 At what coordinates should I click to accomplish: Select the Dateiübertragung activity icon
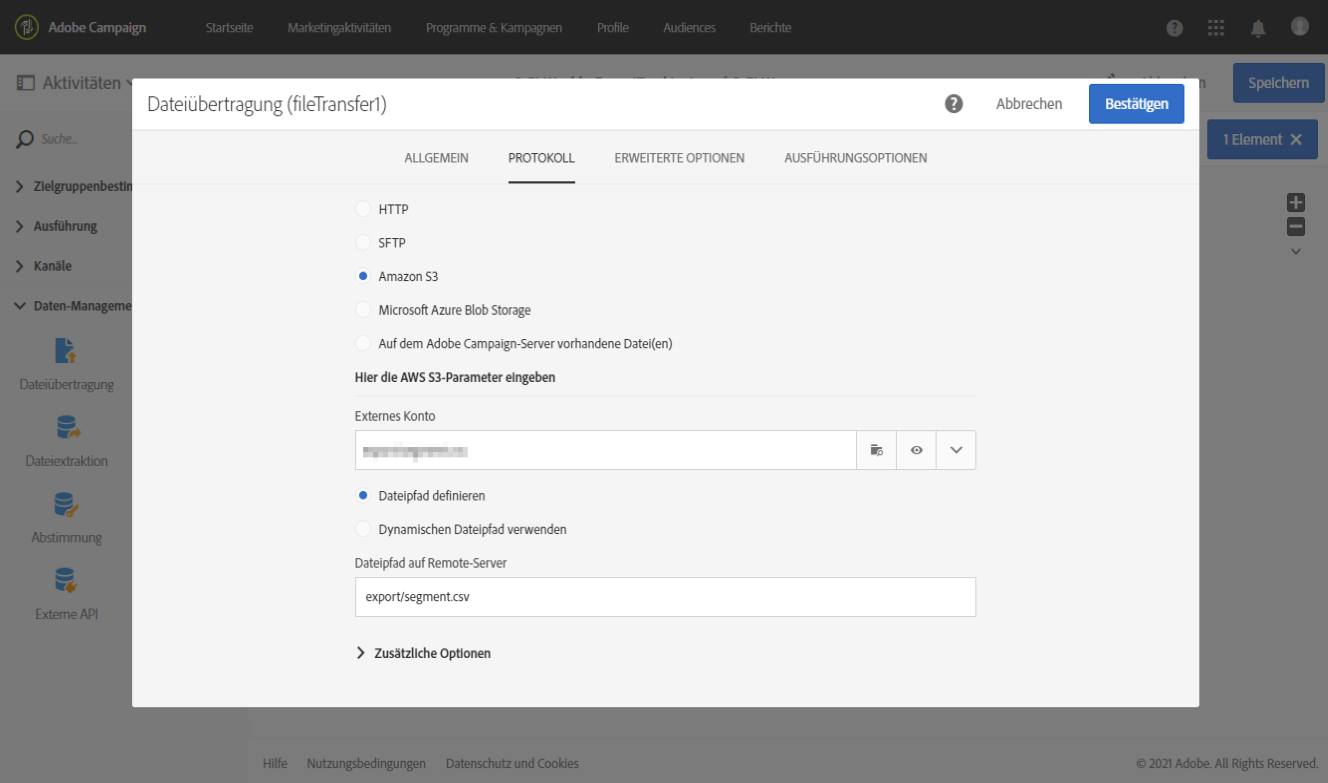66,350
